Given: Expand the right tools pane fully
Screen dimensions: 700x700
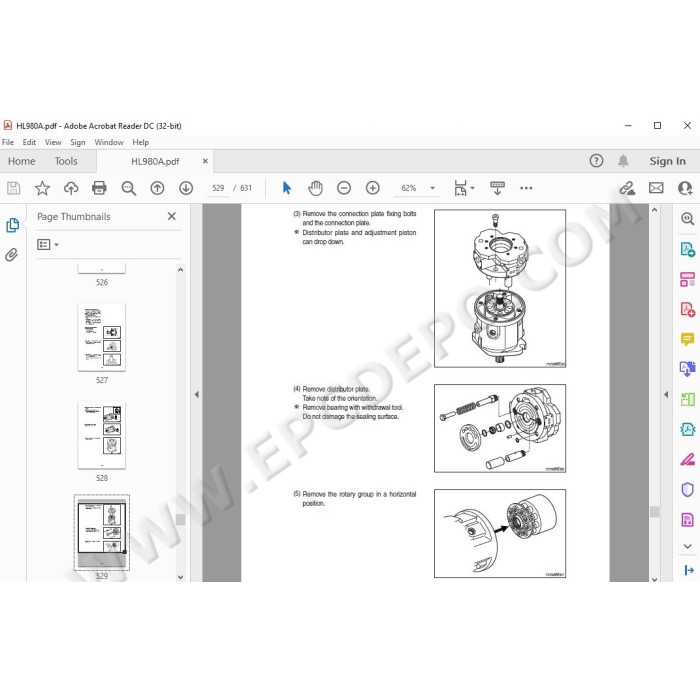Looking at the screenshot, I should (688, 570).
